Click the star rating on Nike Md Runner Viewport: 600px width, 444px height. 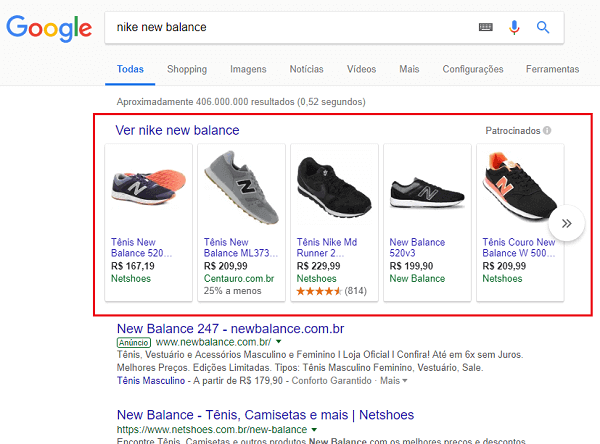(319, 291)
